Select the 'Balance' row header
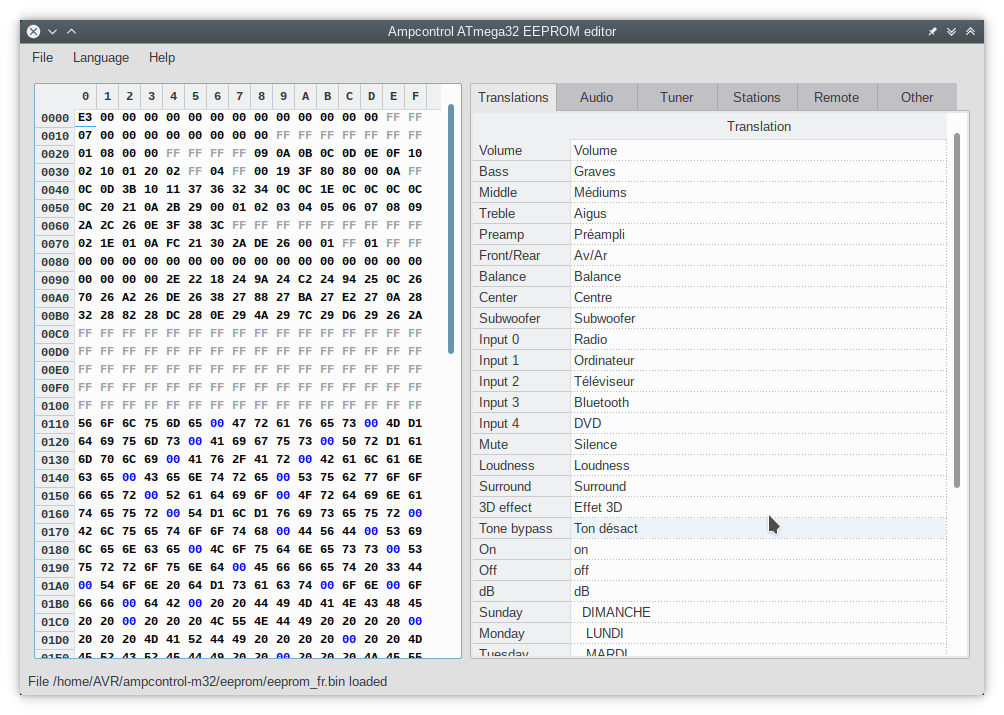This screenshot has height=715, width=1004. click(521, 277)
